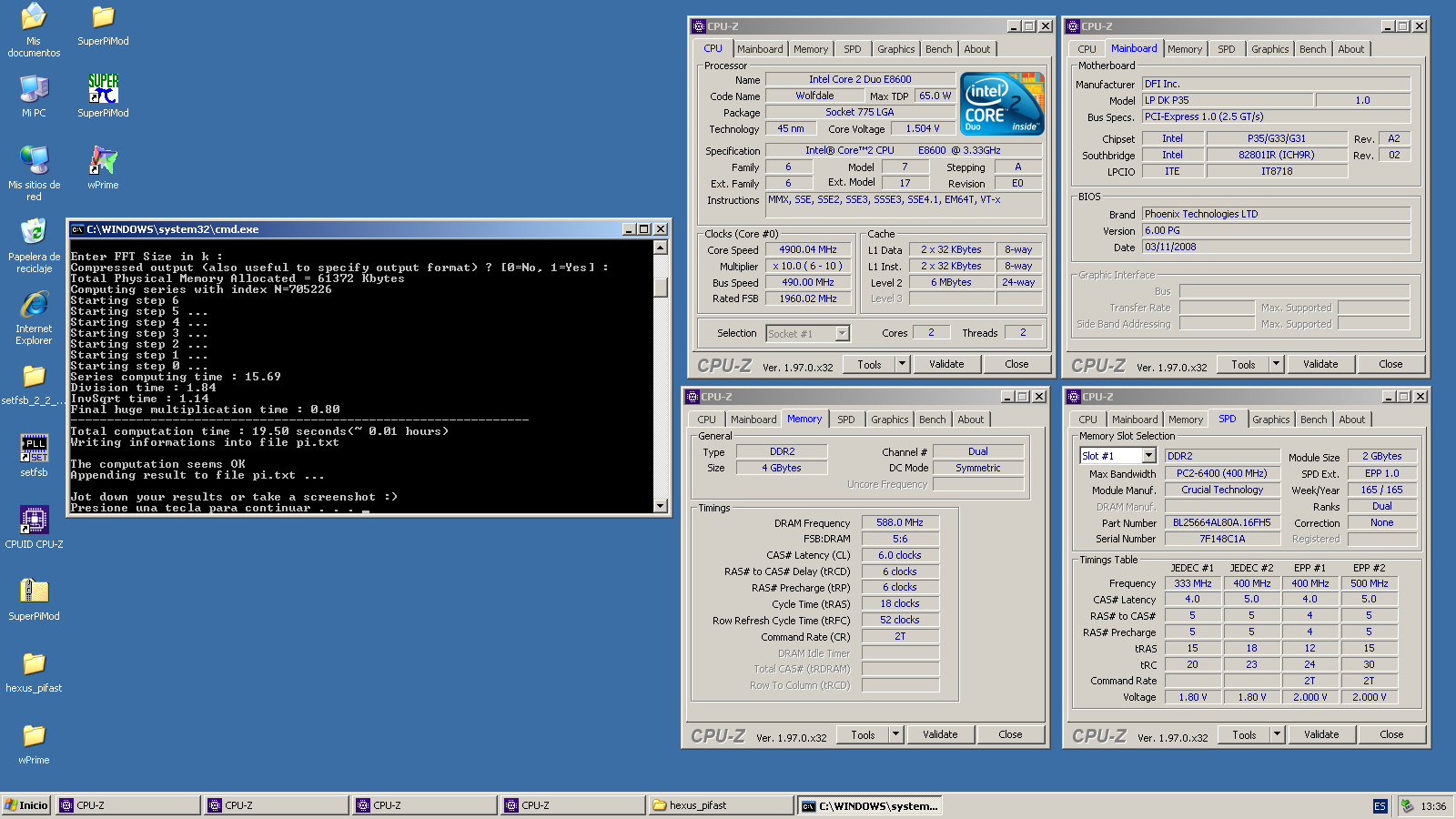Click Validate in CPU tab window
Image resolution: width=1456 pixels, height=819 pixels.
946,364
